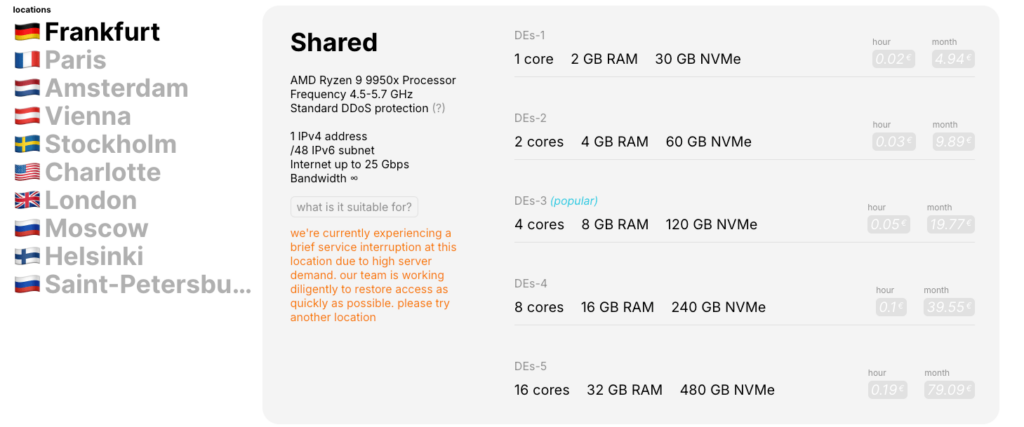Choose the Paris location

(x=60, y=60)
